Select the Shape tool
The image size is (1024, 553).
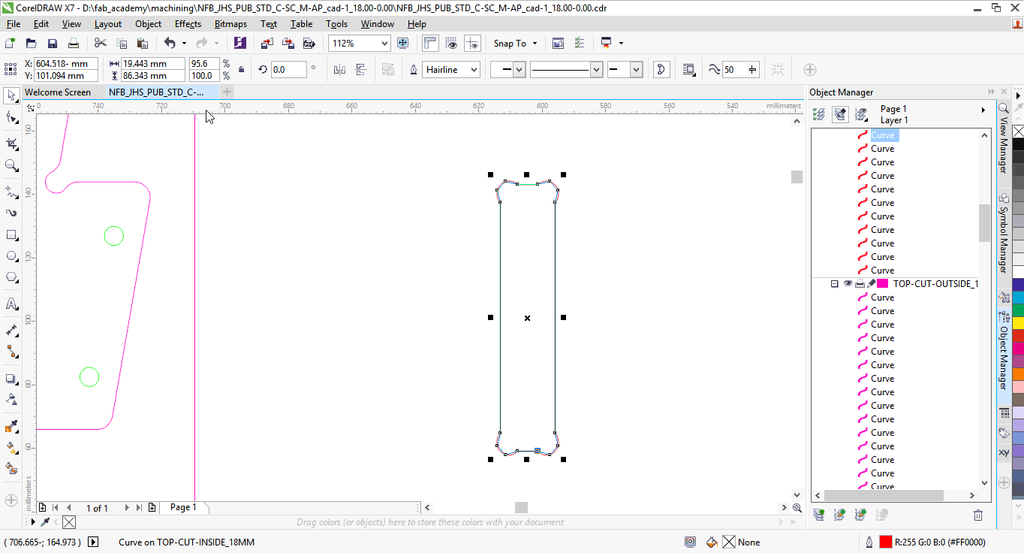click(11, 118)
